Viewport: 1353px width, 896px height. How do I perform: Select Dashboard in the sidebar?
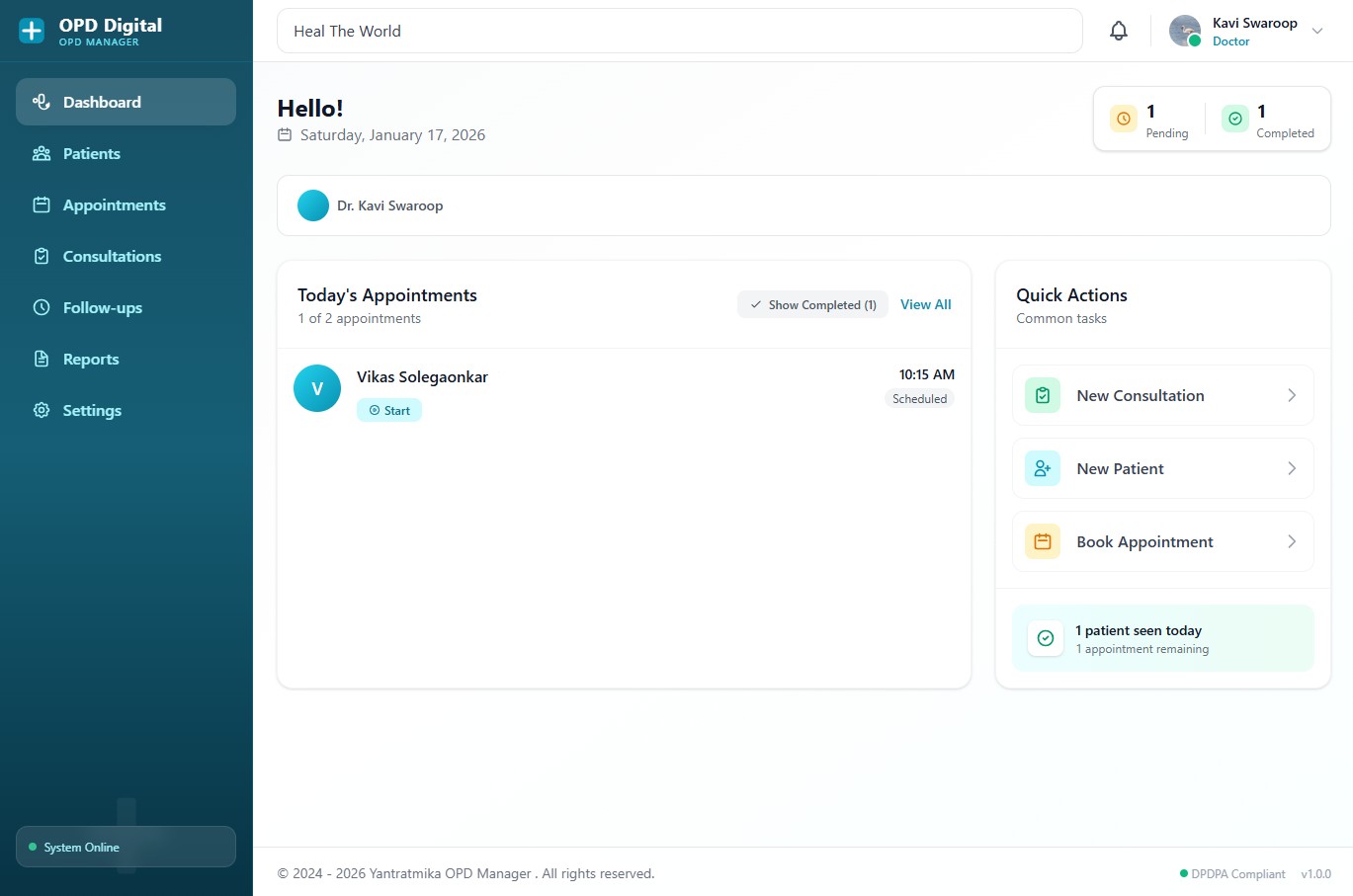101,101
